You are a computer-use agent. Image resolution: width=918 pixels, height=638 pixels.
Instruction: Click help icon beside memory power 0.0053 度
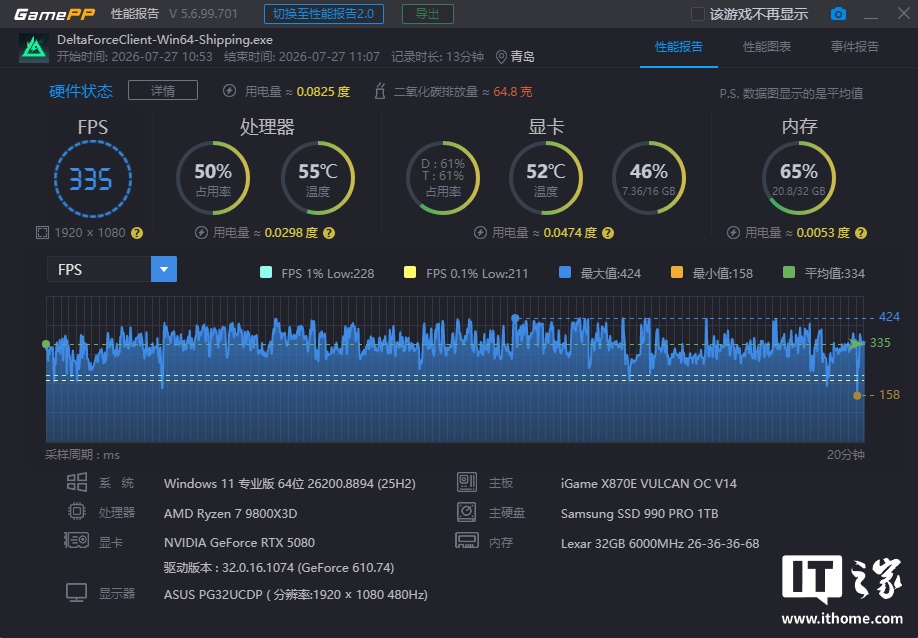point(861,233)
